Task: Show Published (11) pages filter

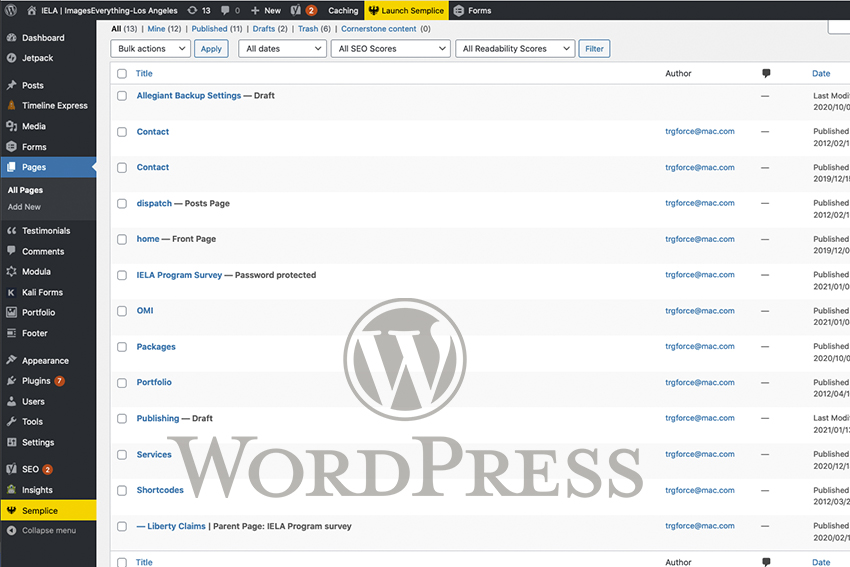Action: coord(217,29)
